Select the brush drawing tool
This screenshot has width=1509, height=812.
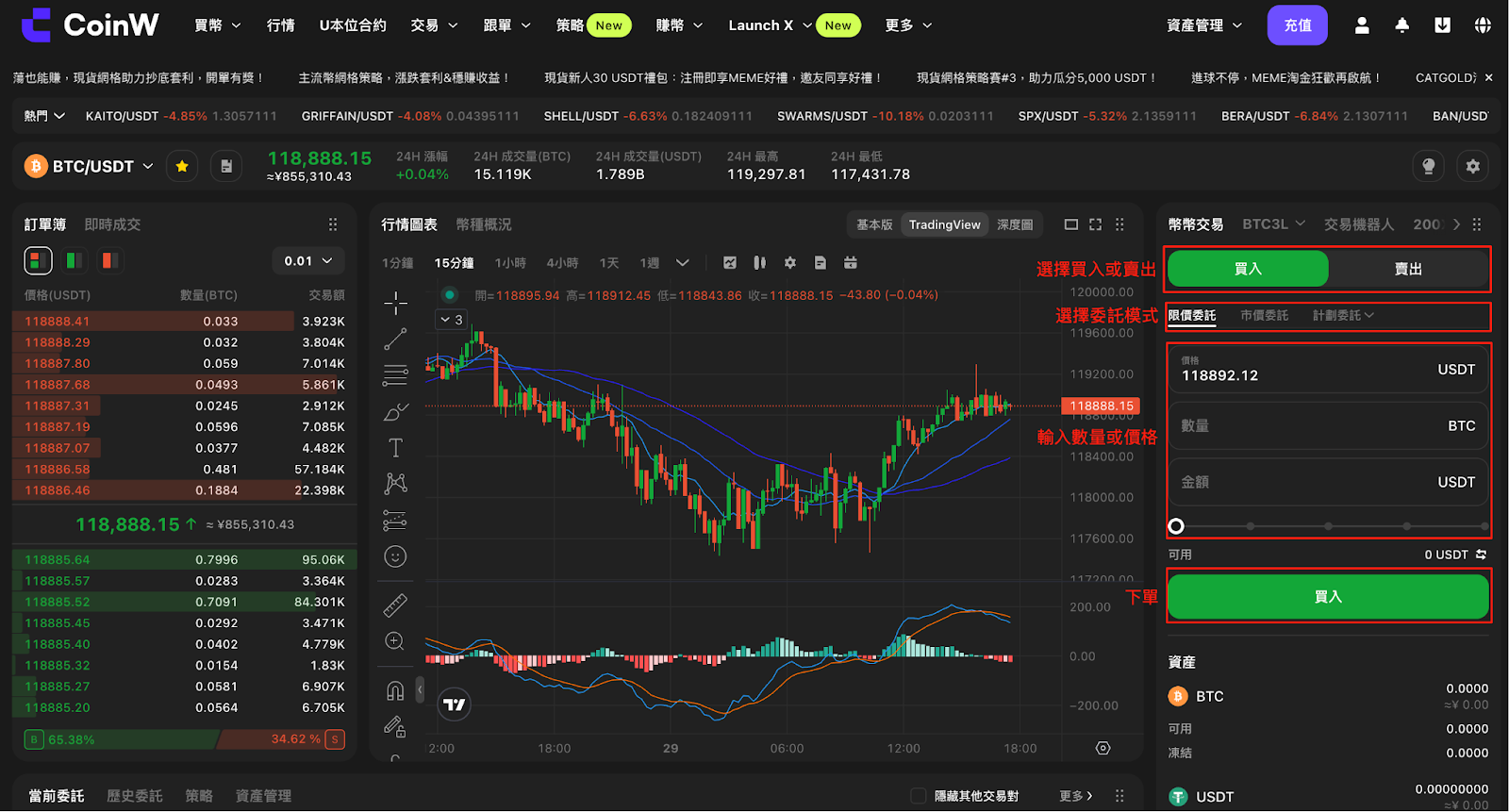click(396, 412)
